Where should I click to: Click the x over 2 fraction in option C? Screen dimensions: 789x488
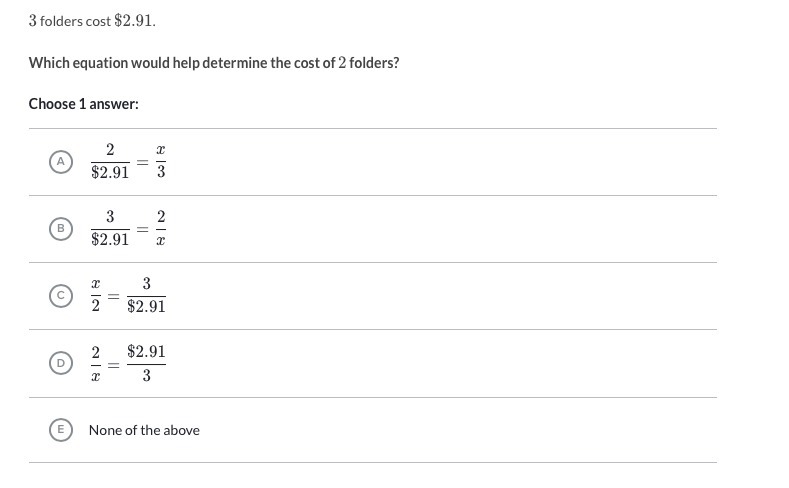pos(96,295)
